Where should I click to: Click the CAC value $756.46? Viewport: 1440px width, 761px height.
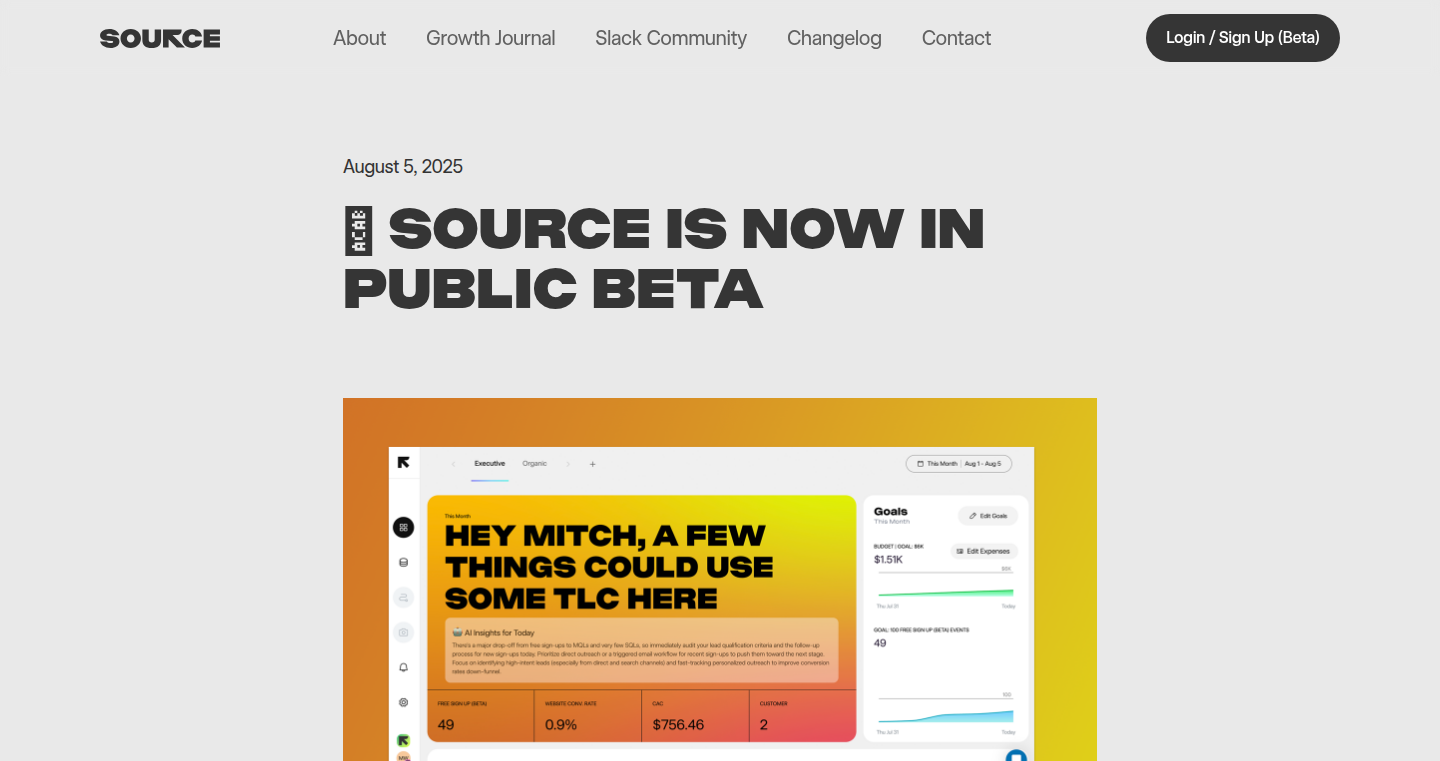point(678,724)
